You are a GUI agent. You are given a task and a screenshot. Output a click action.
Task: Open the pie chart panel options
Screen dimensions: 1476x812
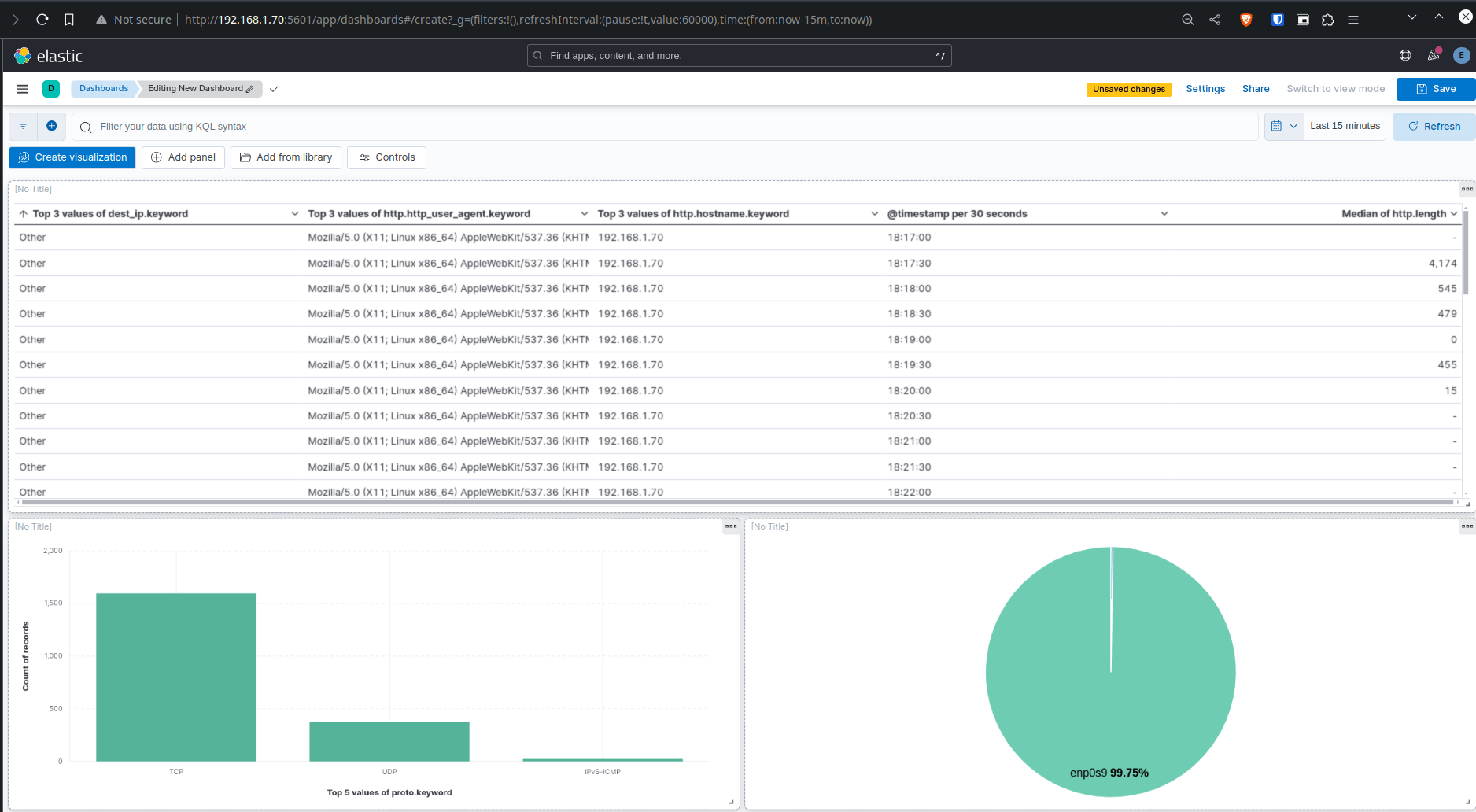coord(1467,526)
